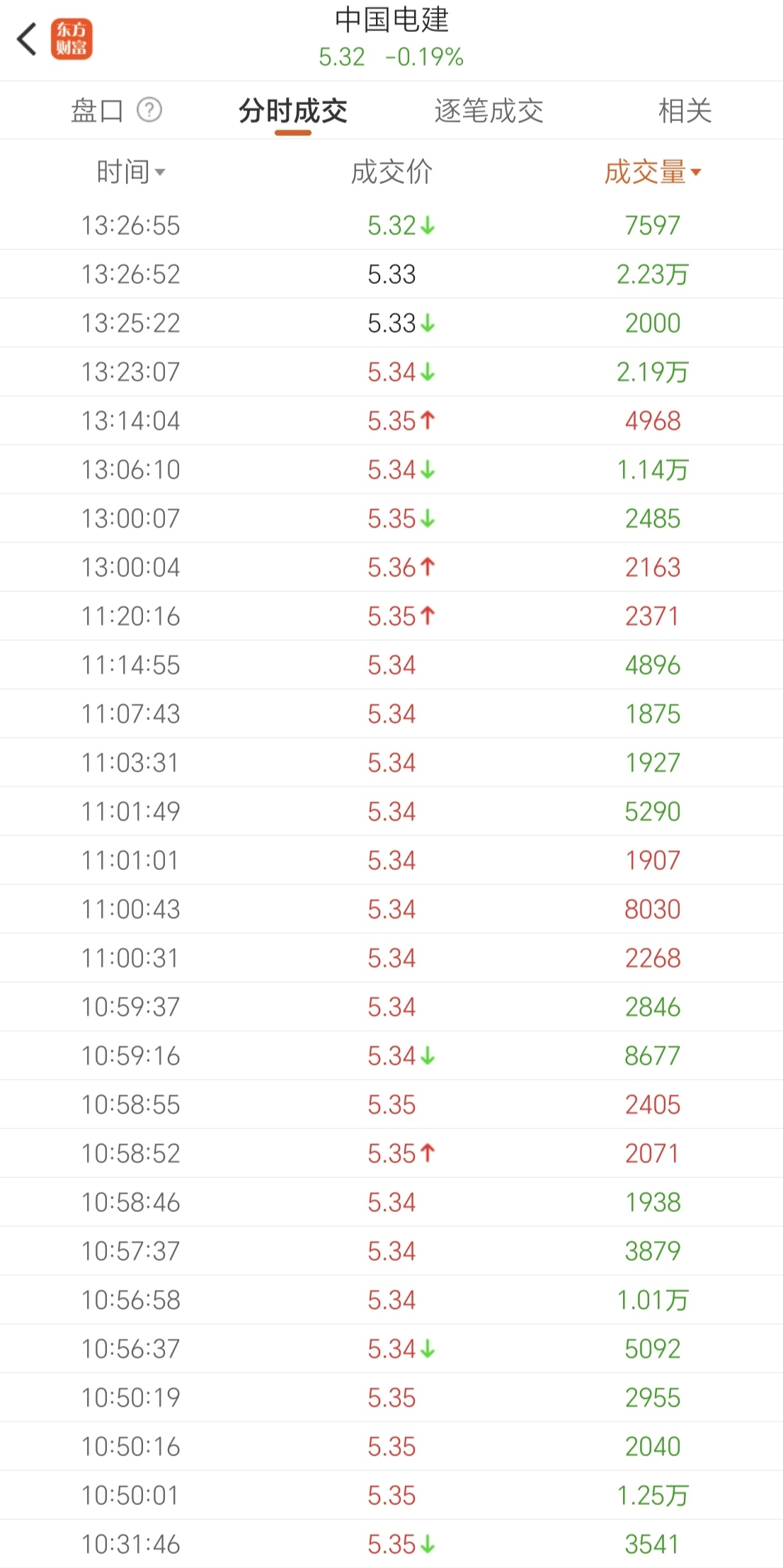Tap the 5.32 -0.19% price summary
The image size is (783, 1568).
pyautogui.click(x=391, y=57)
